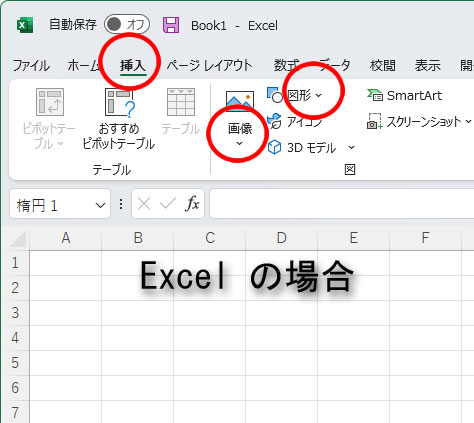
Task: Click the アイコン insert icons button
Action: point(295,122)
